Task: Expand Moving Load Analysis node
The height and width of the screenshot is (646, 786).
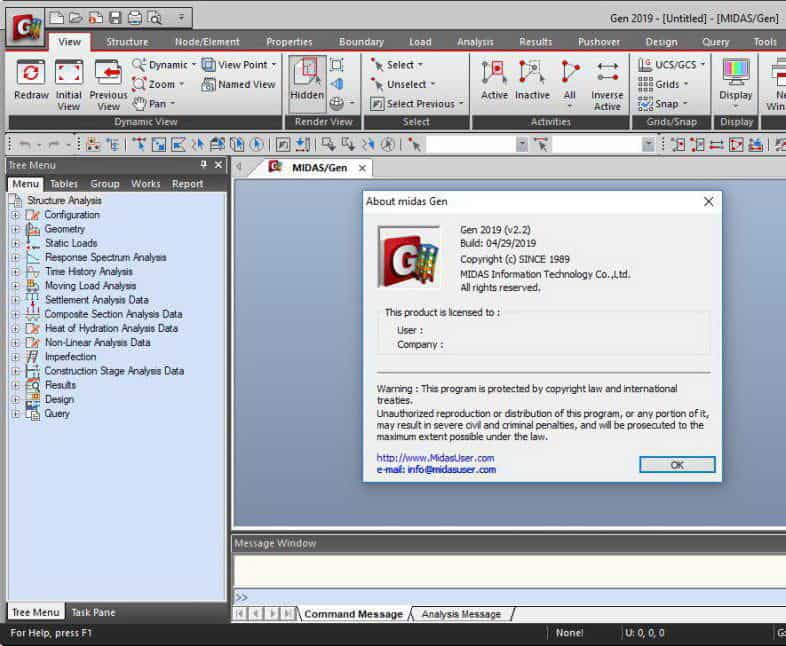Action: (x=16, y=286)
